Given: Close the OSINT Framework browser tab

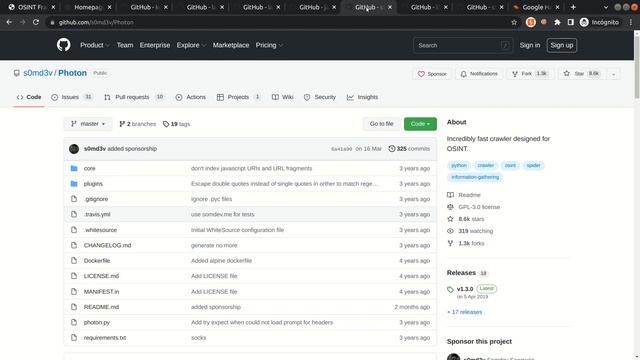Looking at the screenshot, I should (53, 7).
